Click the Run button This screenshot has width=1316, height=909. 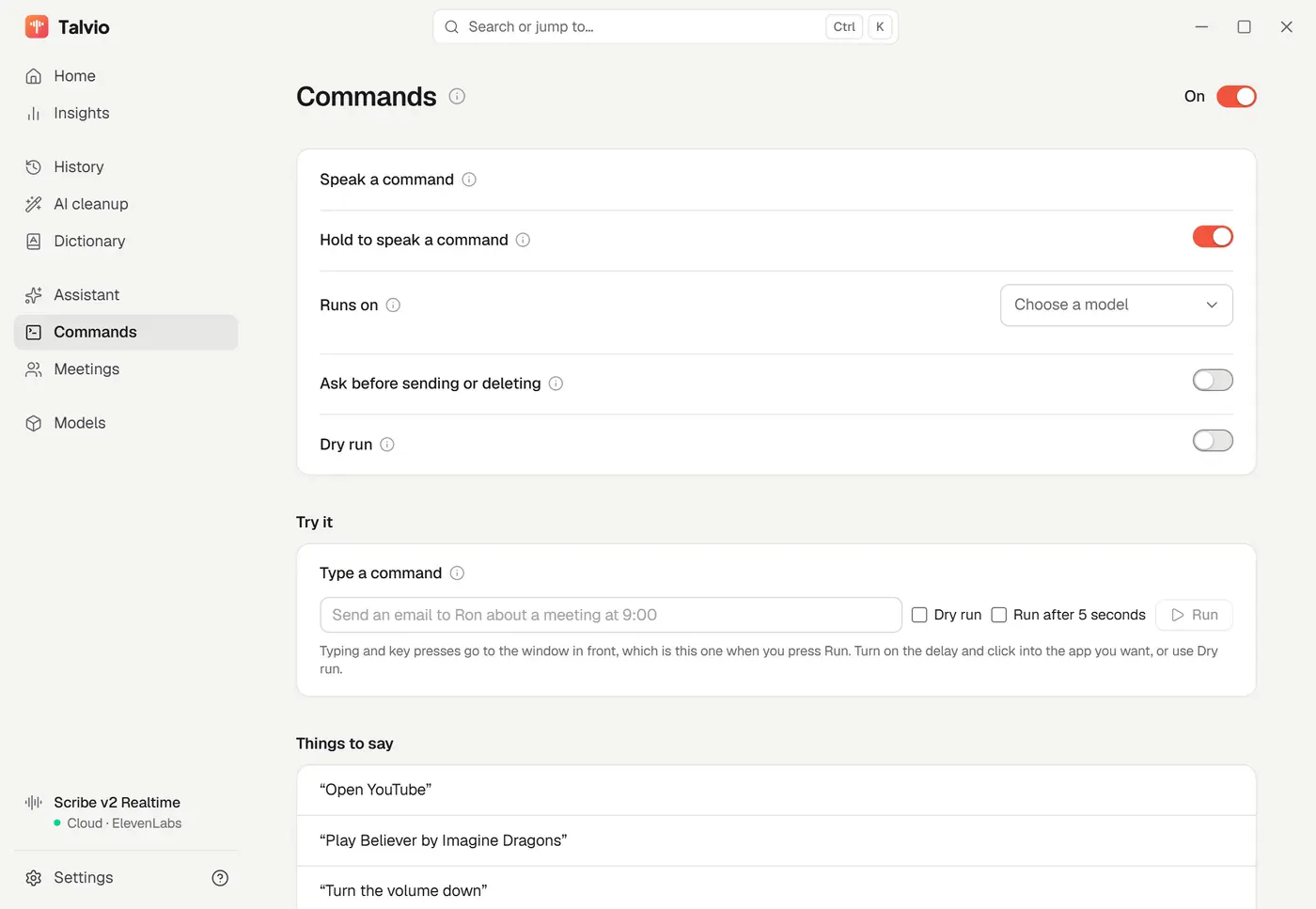click(1194, 615)
